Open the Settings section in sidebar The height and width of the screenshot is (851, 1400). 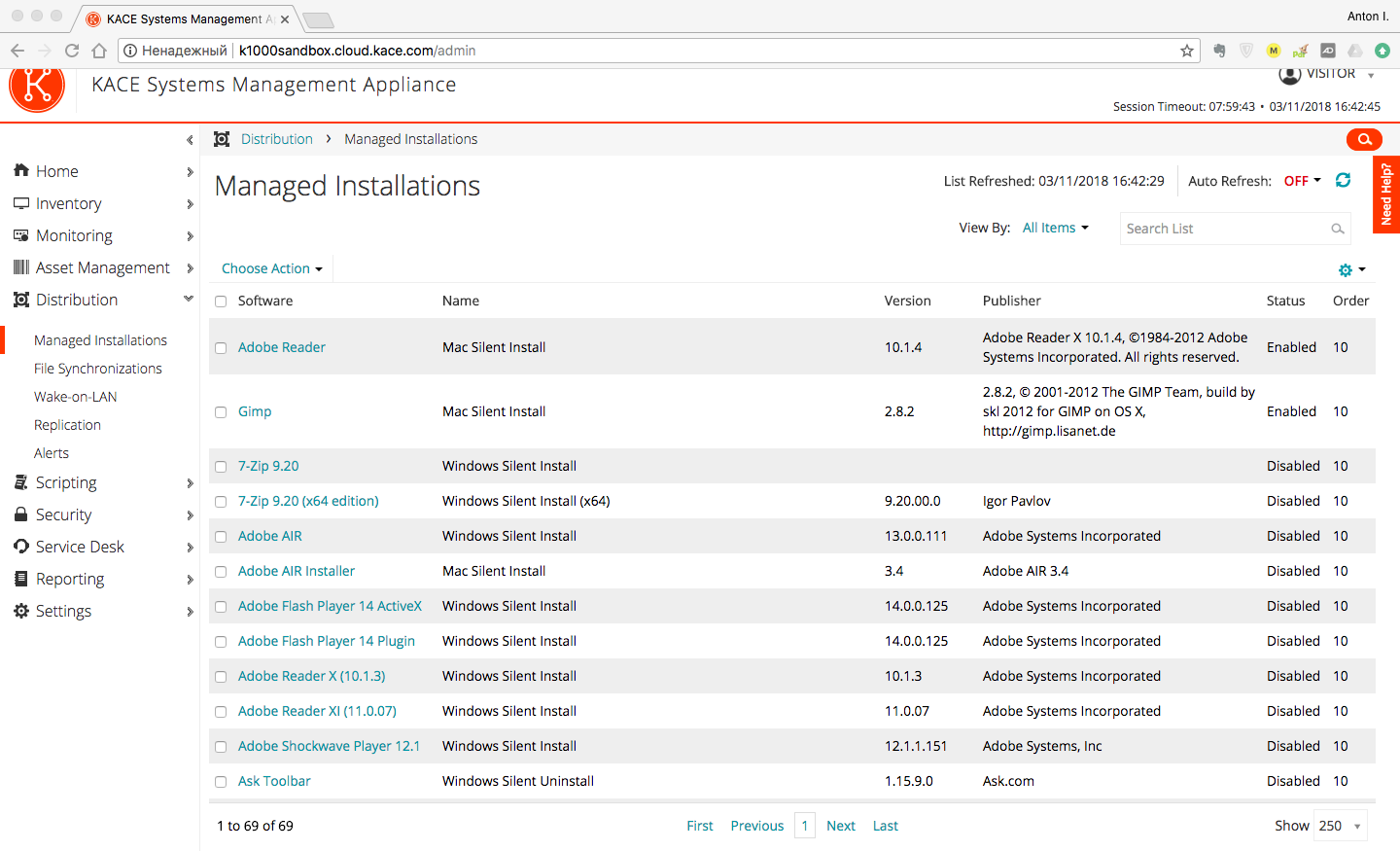click(63, 611)
